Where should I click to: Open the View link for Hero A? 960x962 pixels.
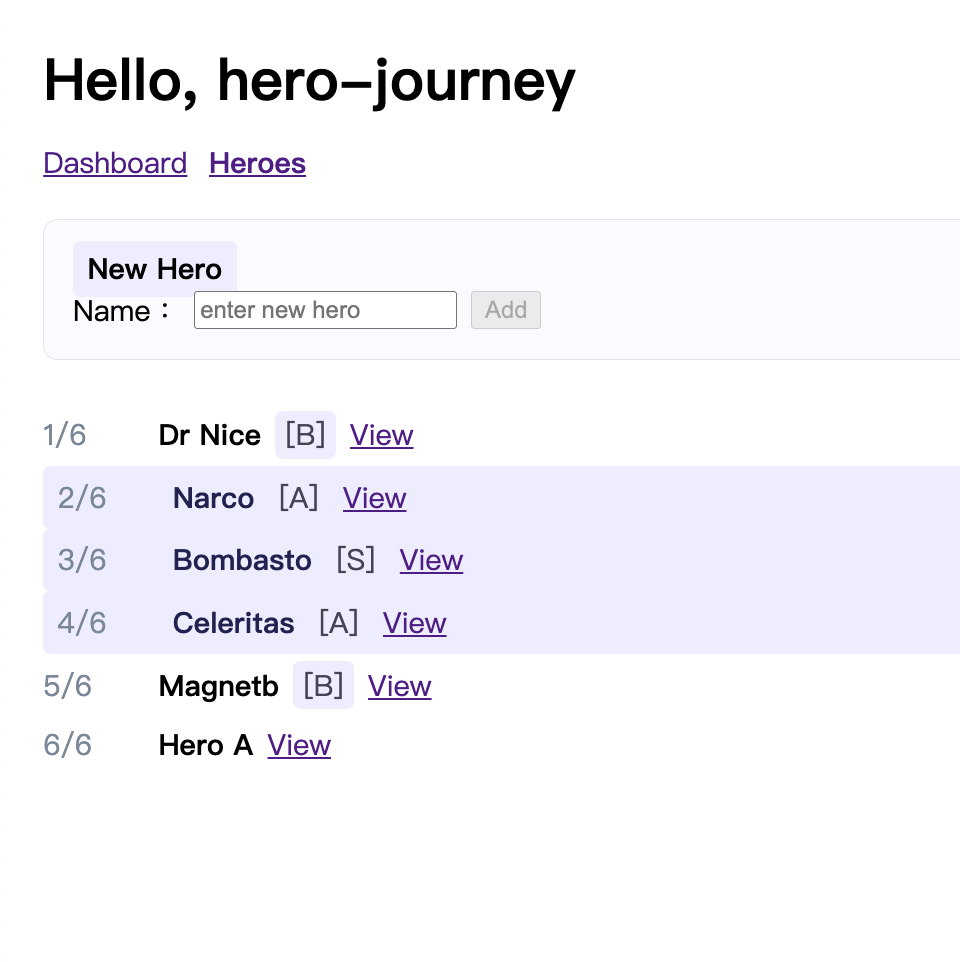pyautogui.click(x=299, y=745)
